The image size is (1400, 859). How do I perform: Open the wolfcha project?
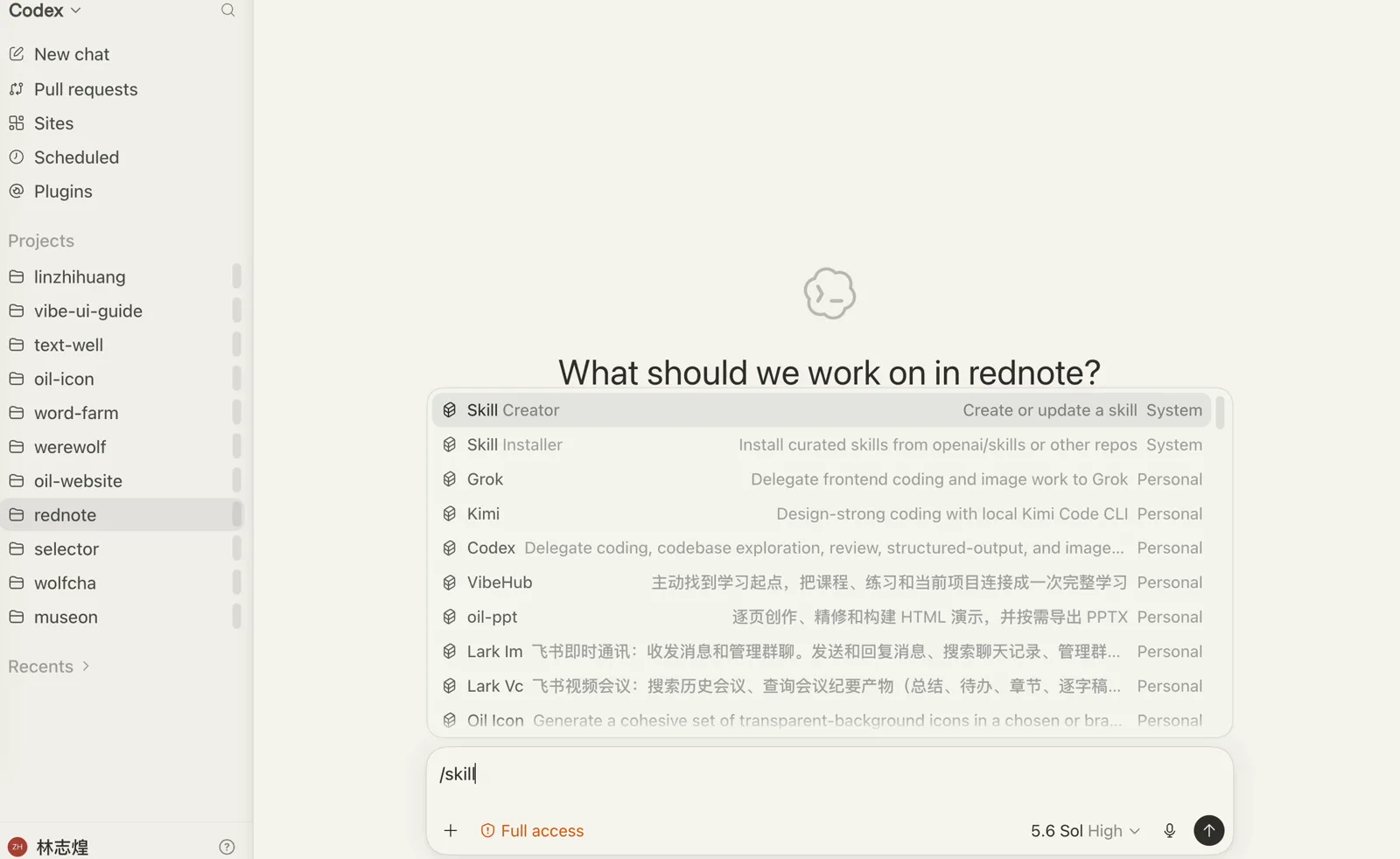coord(122,583)
